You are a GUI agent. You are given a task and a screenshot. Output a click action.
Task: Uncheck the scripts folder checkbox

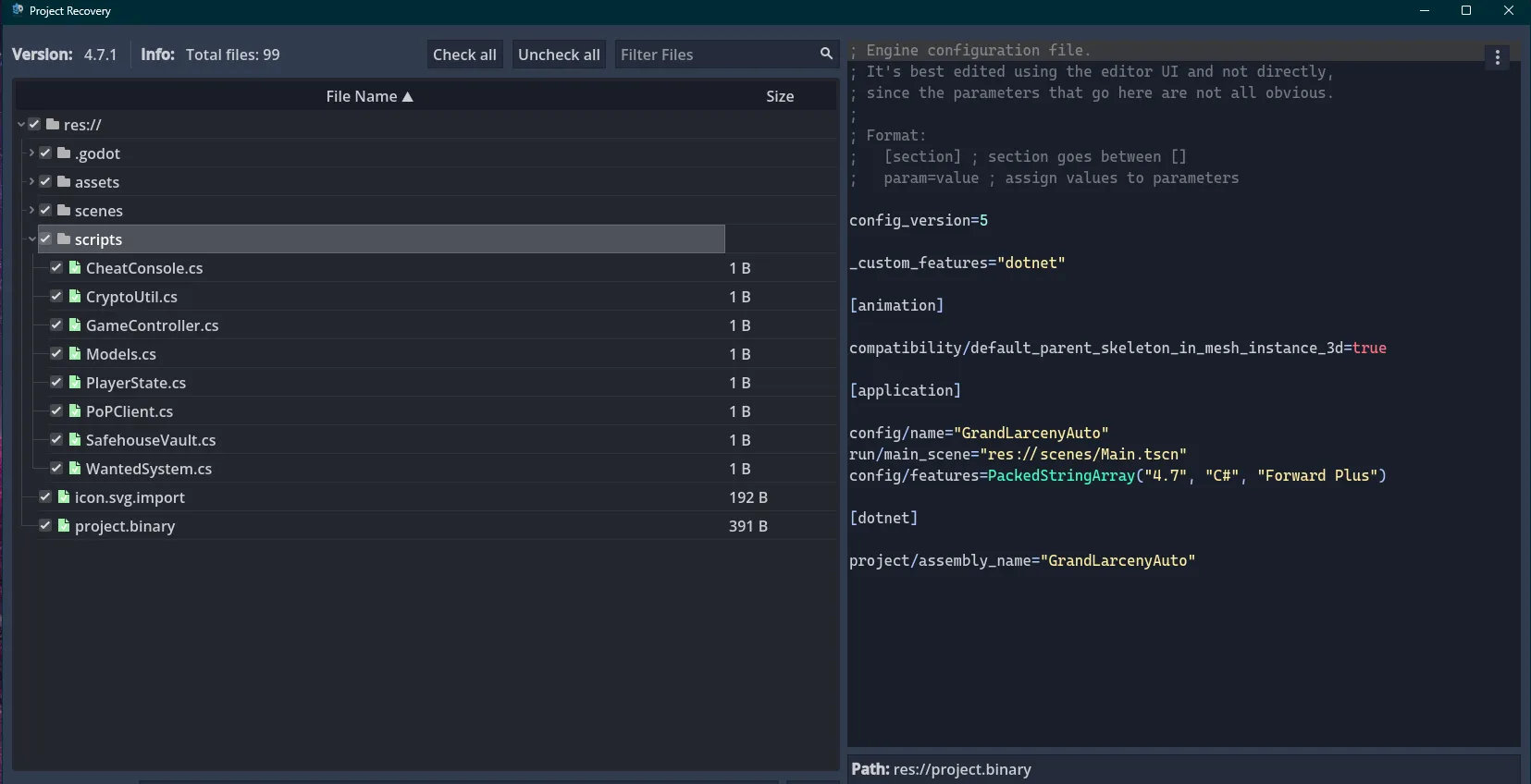pyautogui.click(x=45, y=239)
